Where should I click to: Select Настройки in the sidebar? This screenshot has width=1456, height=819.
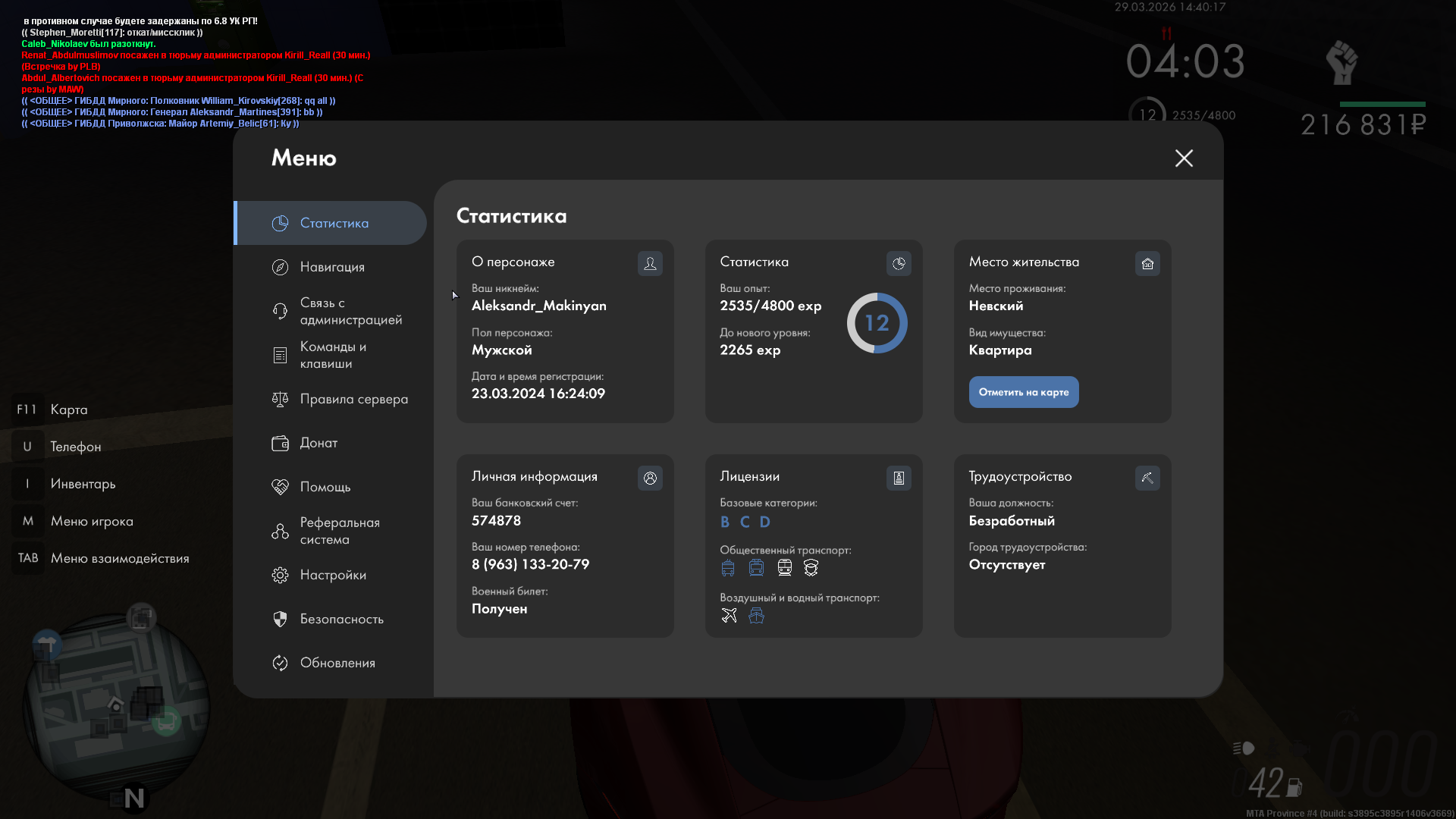333,575
